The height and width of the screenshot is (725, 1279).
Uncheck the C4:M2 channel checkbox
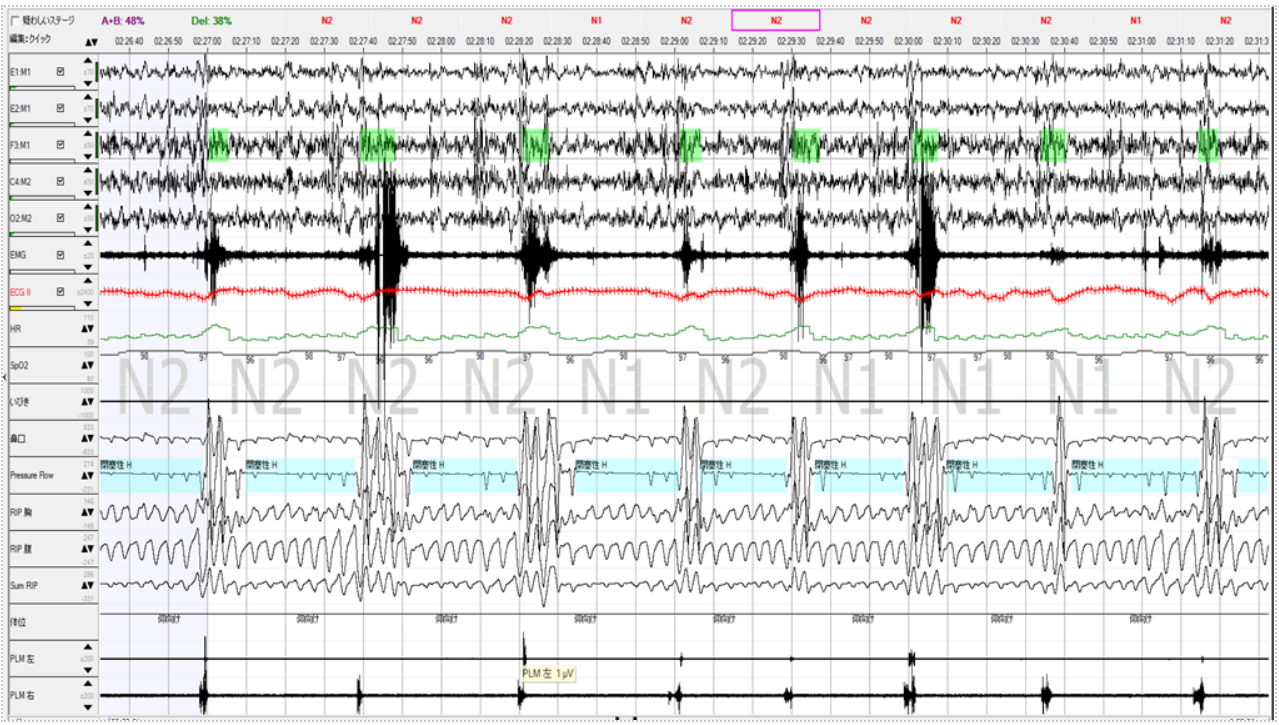[61, 181]
